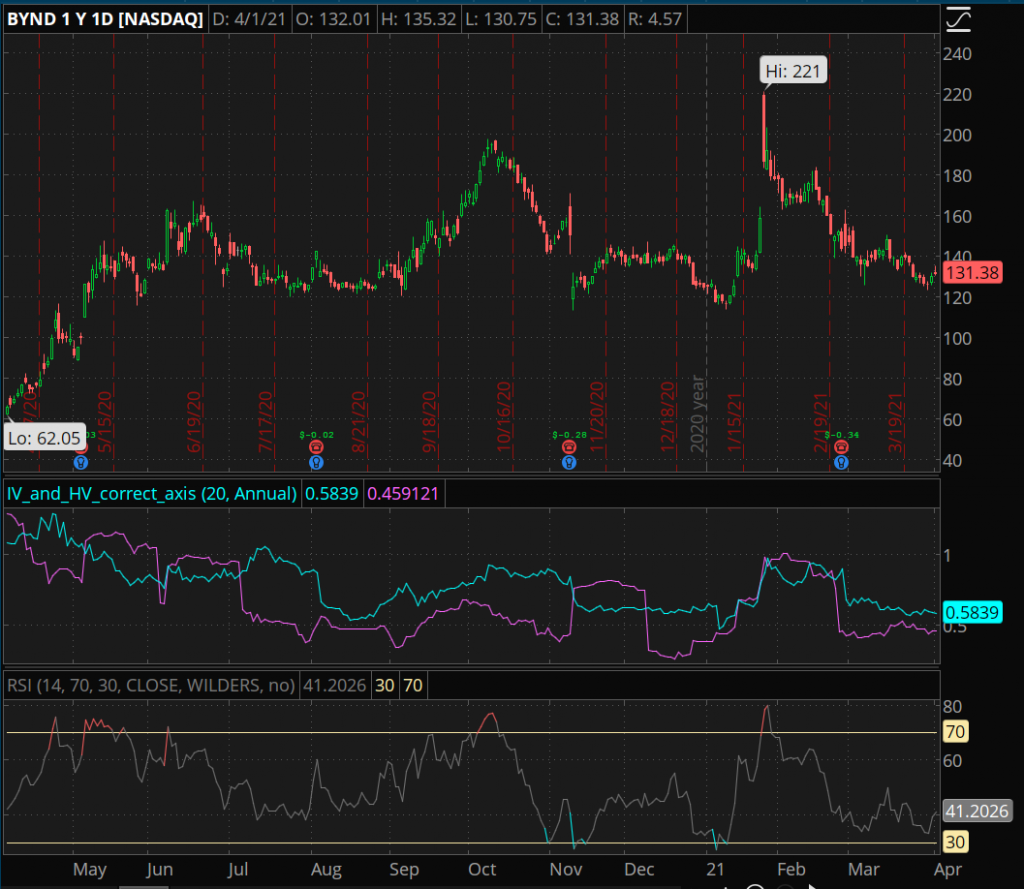The width and height of the screenshot is (1024, 889).
Task: Click the 70 value in RSI header
Action: click(413, 685)
